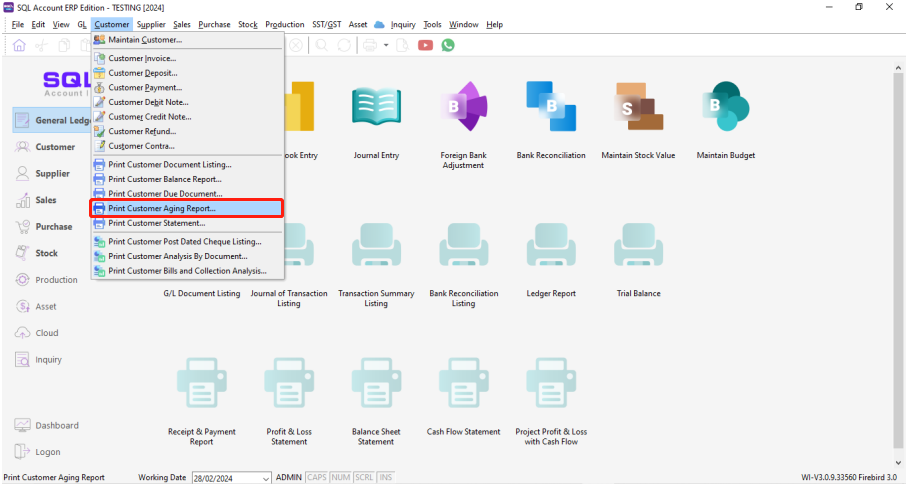This screenshot has width=906, height=484.
Task: Open the Foreign Bank Adjustment icon
Action: coord(462,108)
